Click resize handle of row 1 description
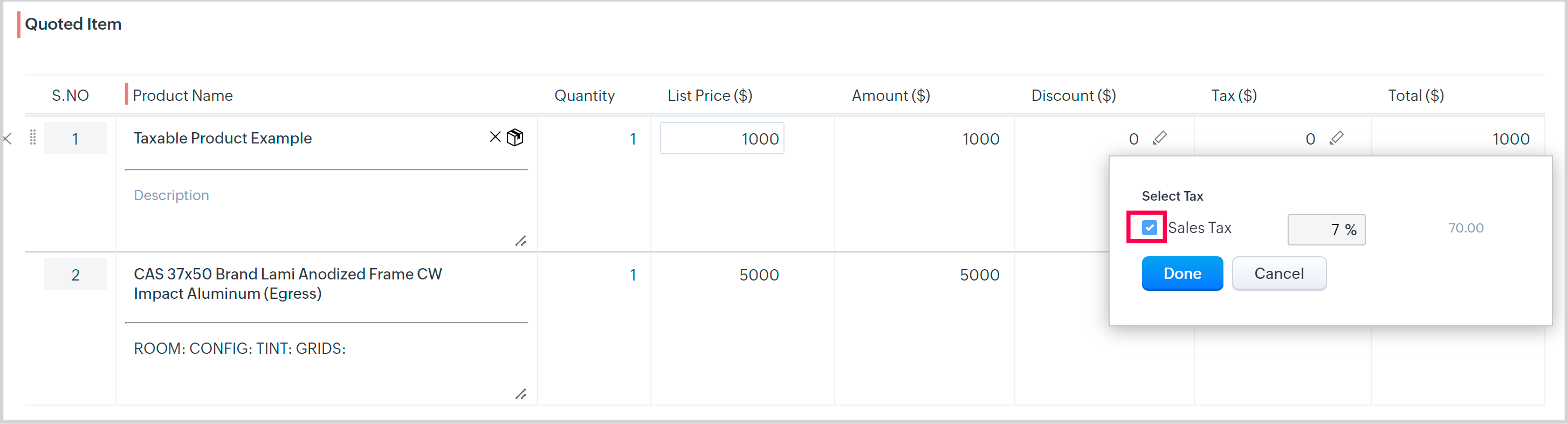Viewport: 1568px width, 424px height. point(520,241)
